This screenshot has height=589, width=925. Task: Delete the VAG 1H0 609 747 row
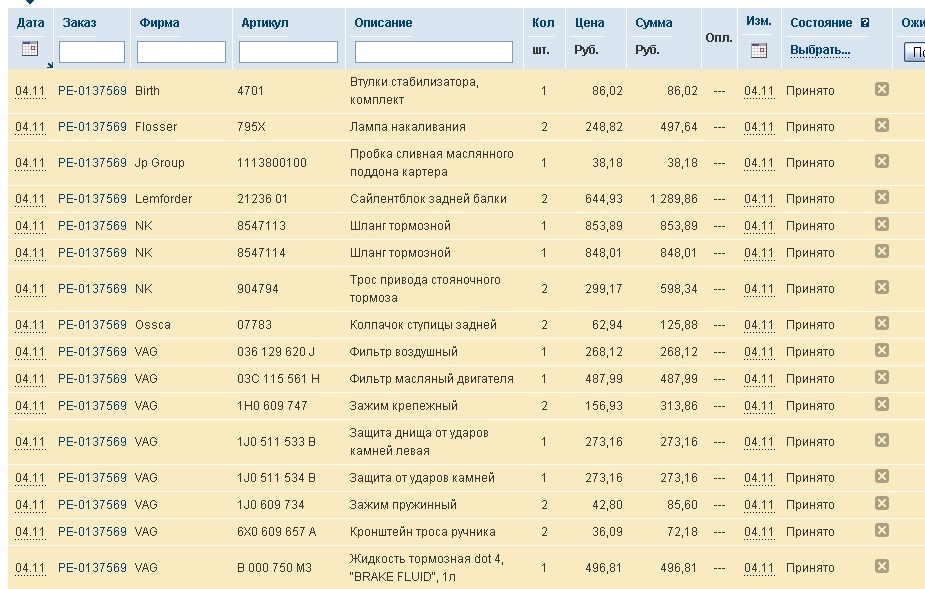coord(882,404)
